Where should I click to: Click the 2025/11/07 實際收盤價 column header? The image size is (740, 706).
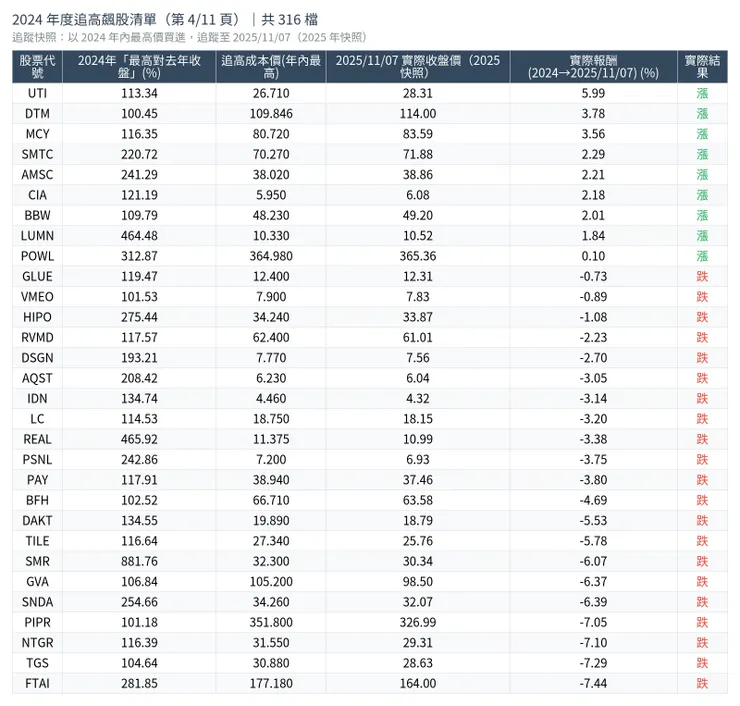[x=417, y=67]
